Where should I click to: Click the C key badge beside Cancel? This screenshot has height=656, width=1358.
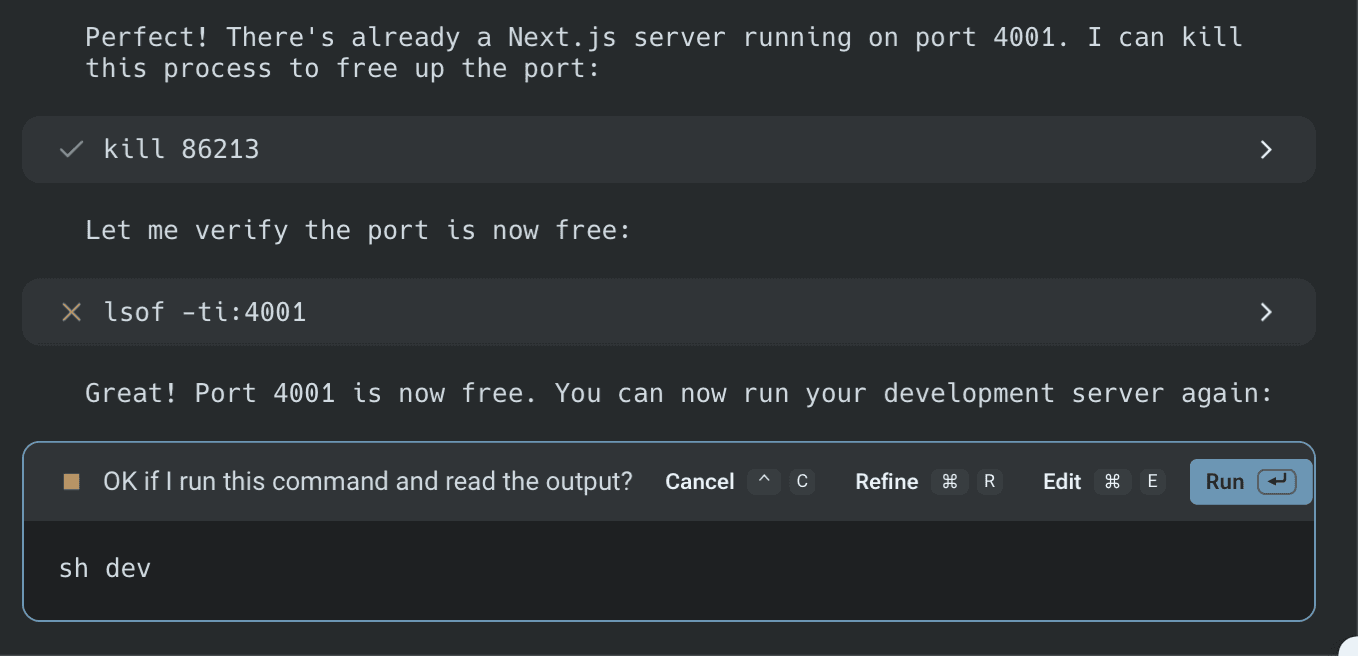pyautogui.click(x=802, y=482)
